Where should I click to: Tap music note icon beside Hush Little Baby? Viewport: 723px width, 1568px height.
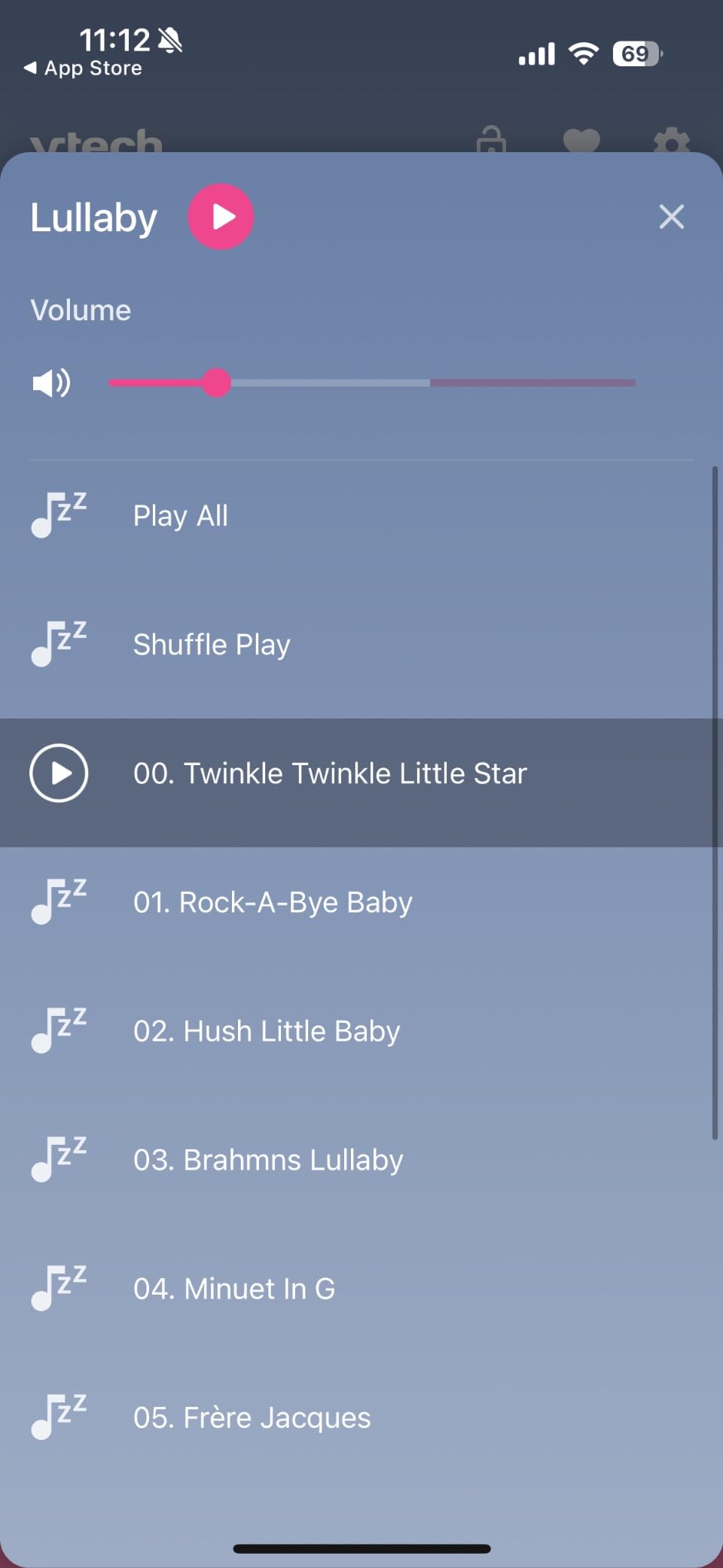59,1030
